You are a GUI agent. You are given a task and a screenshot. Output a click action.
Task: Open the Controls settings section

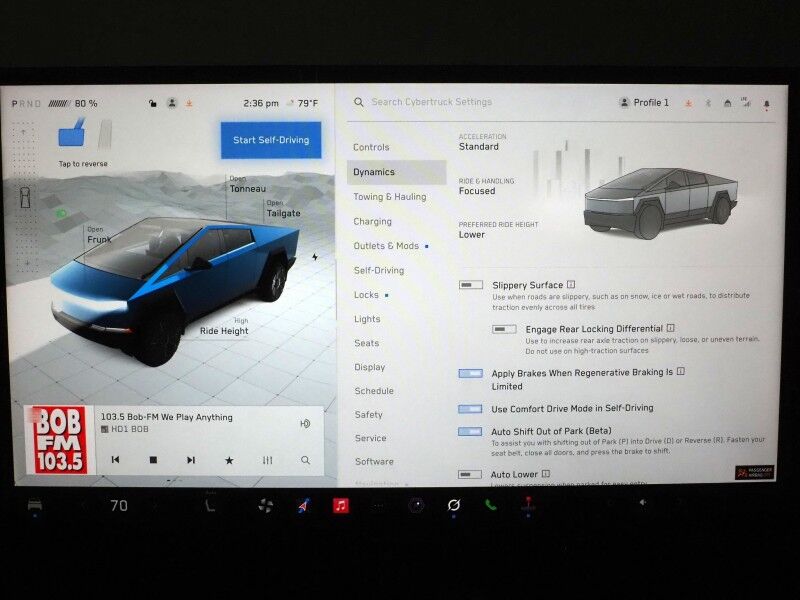point(371,147)
